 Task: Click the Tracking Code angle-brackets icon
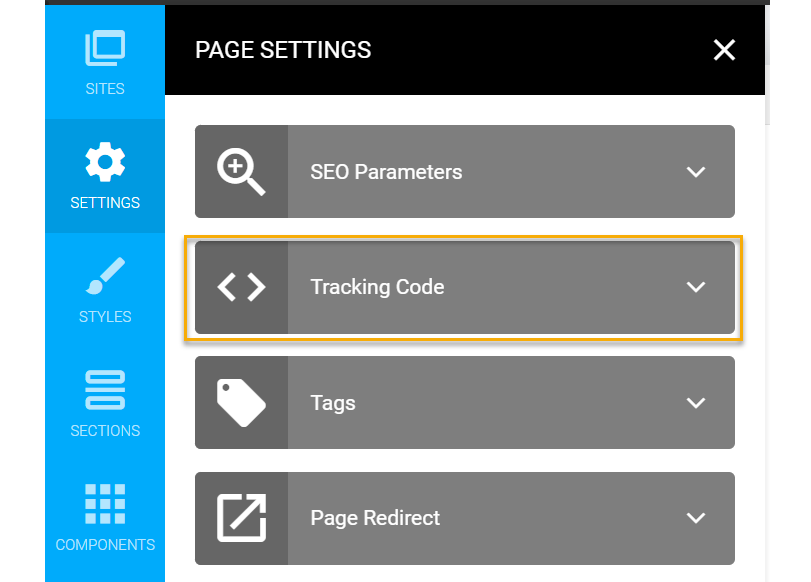click(241, 287)
